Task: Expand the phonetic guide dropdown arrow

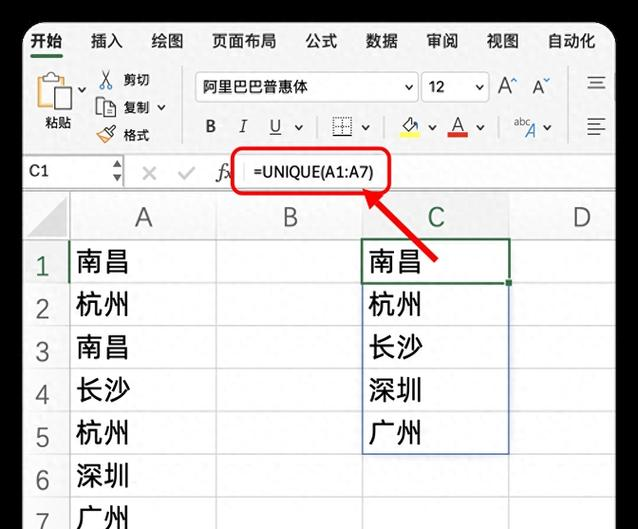Action: point(547,127)
